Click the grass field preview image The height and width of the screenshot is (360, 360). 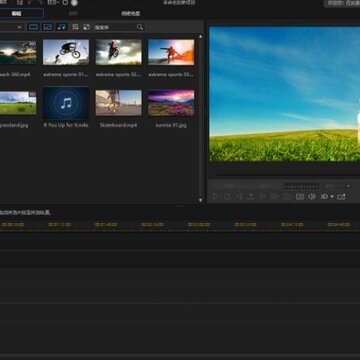pyautogui.click(x=285, y=94)
